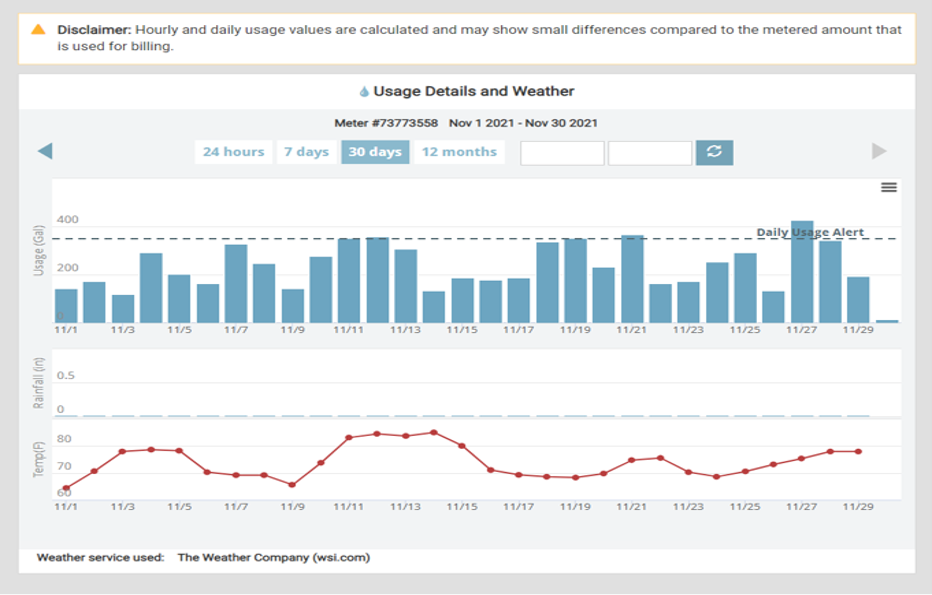Select the usage bar for 11/21
Screen dimensions: 932x595
click(632, 279)
